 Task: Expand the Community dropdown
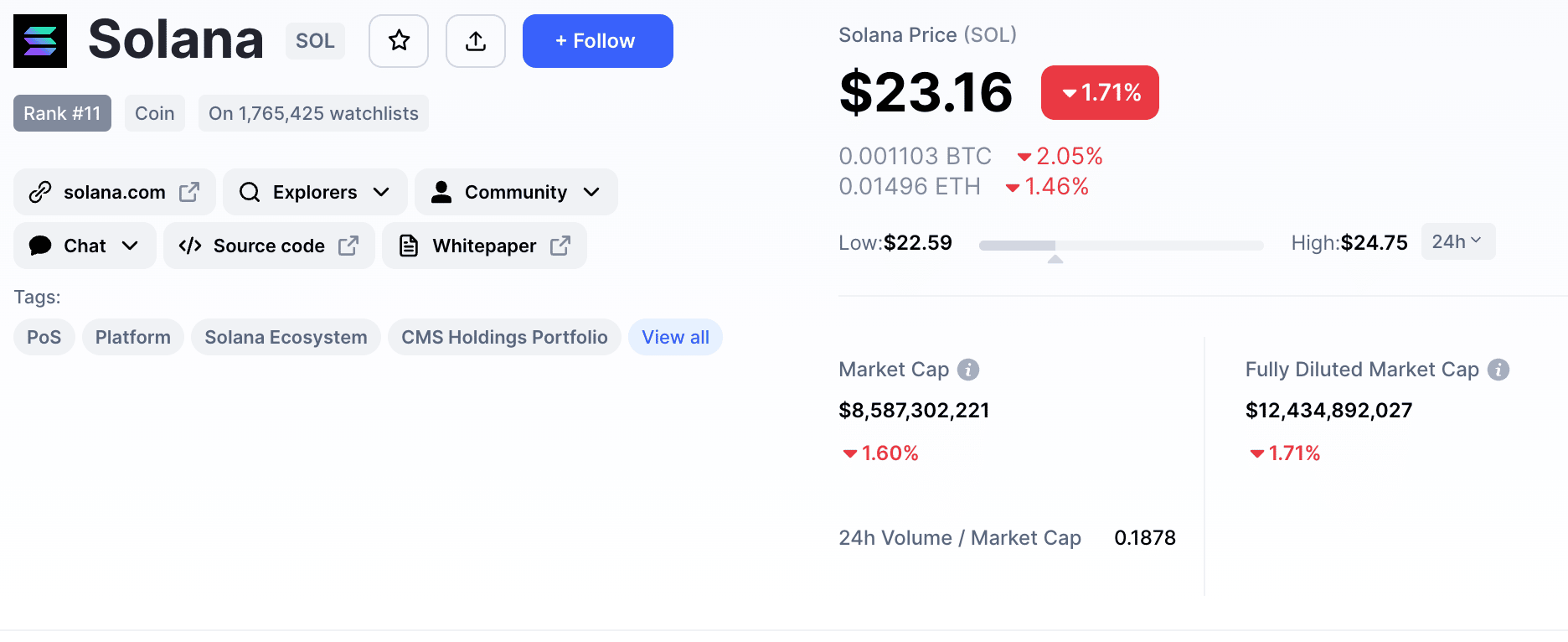516,192
